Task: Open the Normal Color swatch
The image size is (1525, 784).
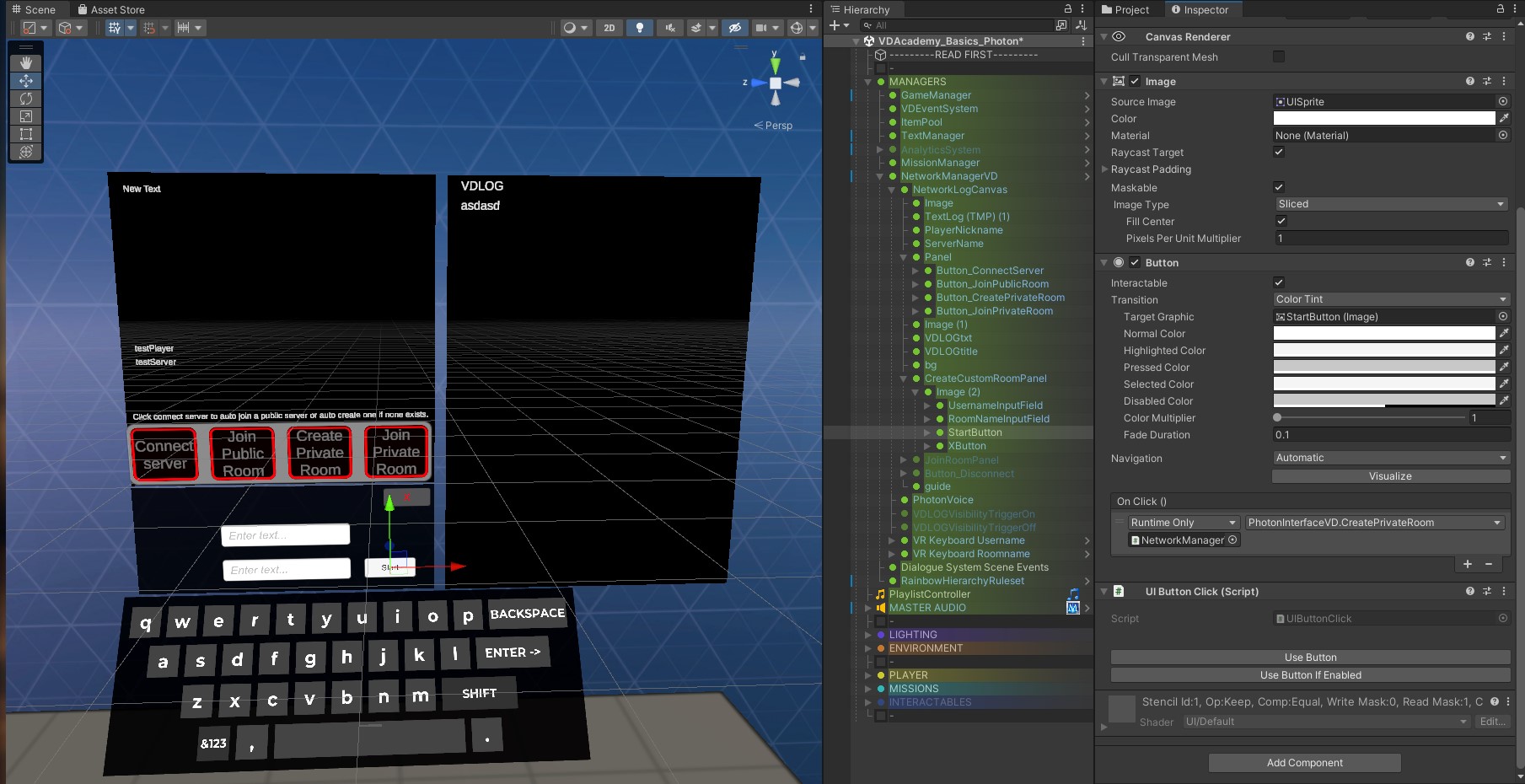Action: [1383, 334]
